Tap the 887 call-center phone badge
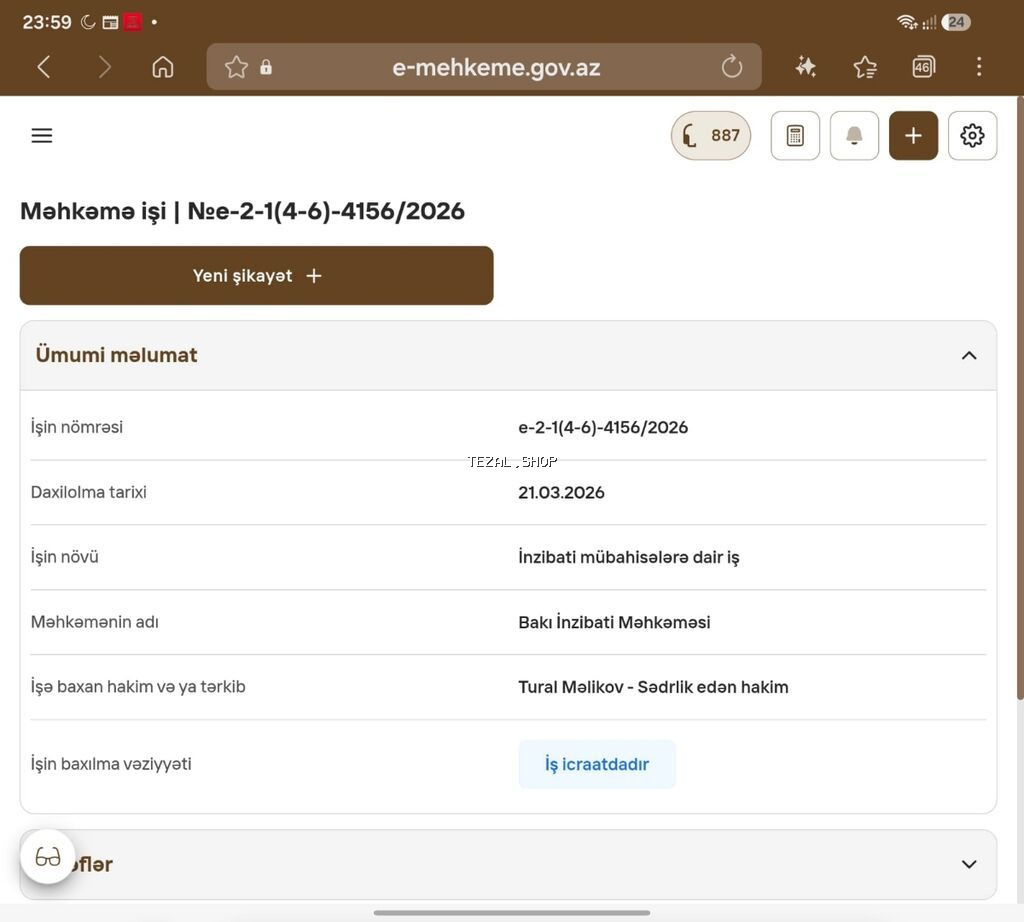1024x922 pixels. point(711,135)
